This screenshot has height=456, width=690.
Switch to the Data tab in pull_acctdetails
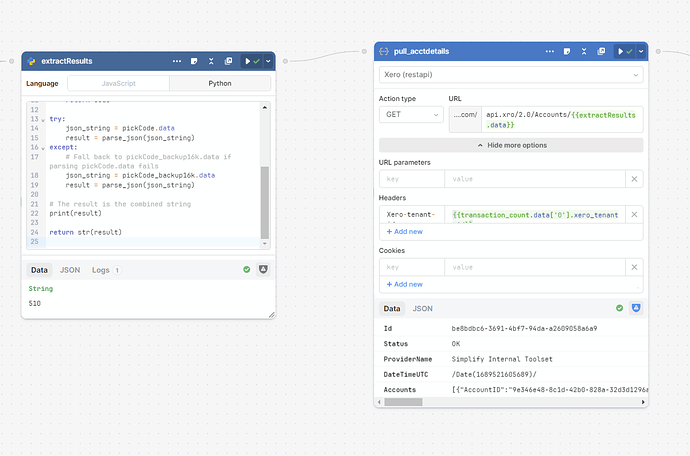pyautogui.click(x=392, y=309)
